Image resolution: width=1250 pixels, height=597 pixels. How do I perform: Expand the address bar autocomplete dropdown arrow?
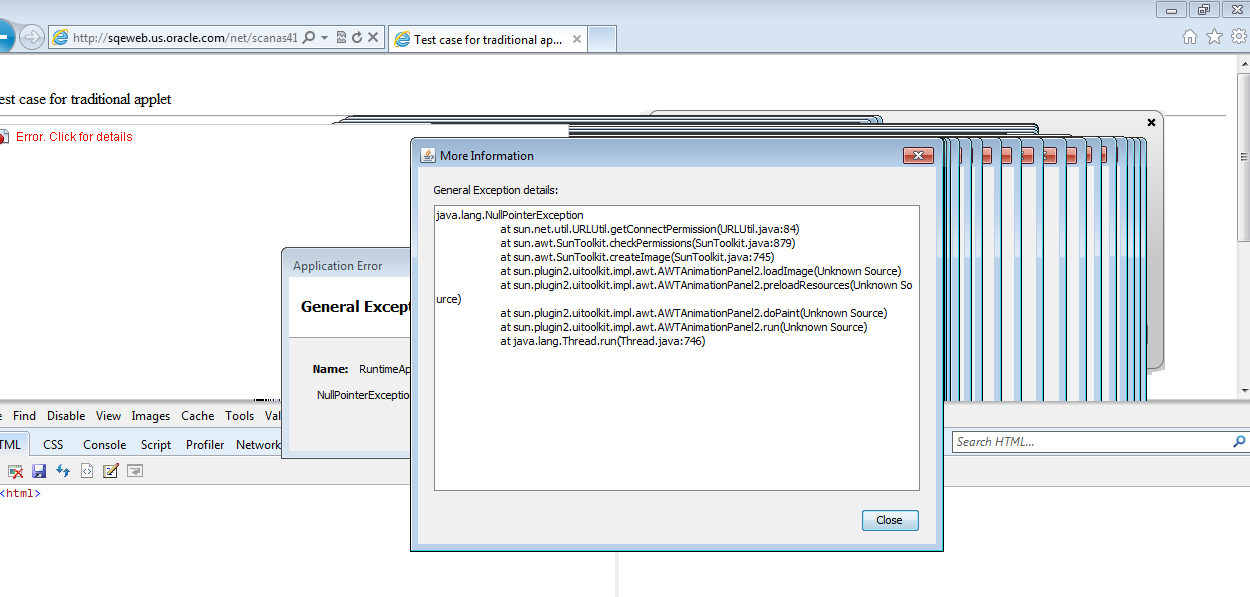pos(325,38)
